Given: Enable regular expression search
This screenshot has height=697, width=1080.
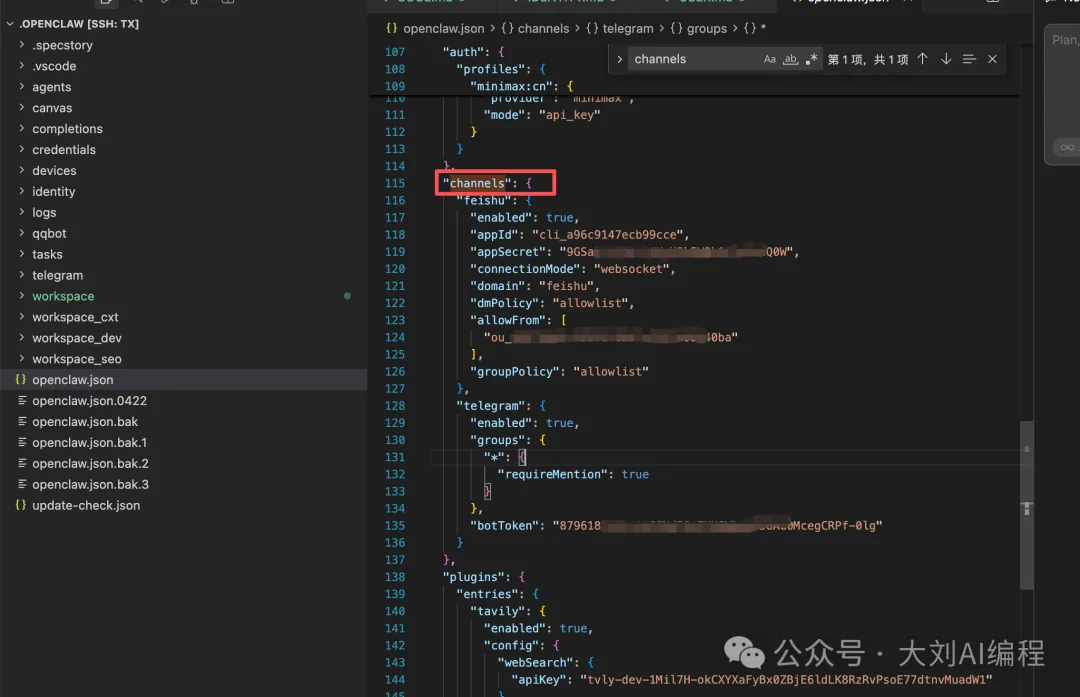Looking at the screenshot, I should (x=811, y=59).
